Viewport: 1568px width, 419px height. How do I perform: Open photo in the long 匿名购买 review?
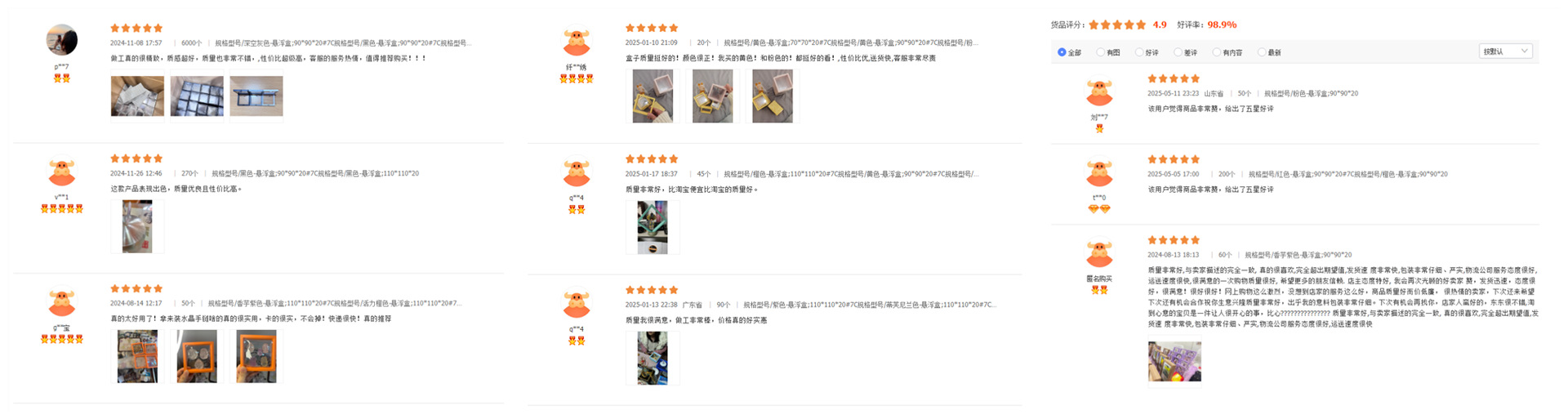(x=1174, y=361)
